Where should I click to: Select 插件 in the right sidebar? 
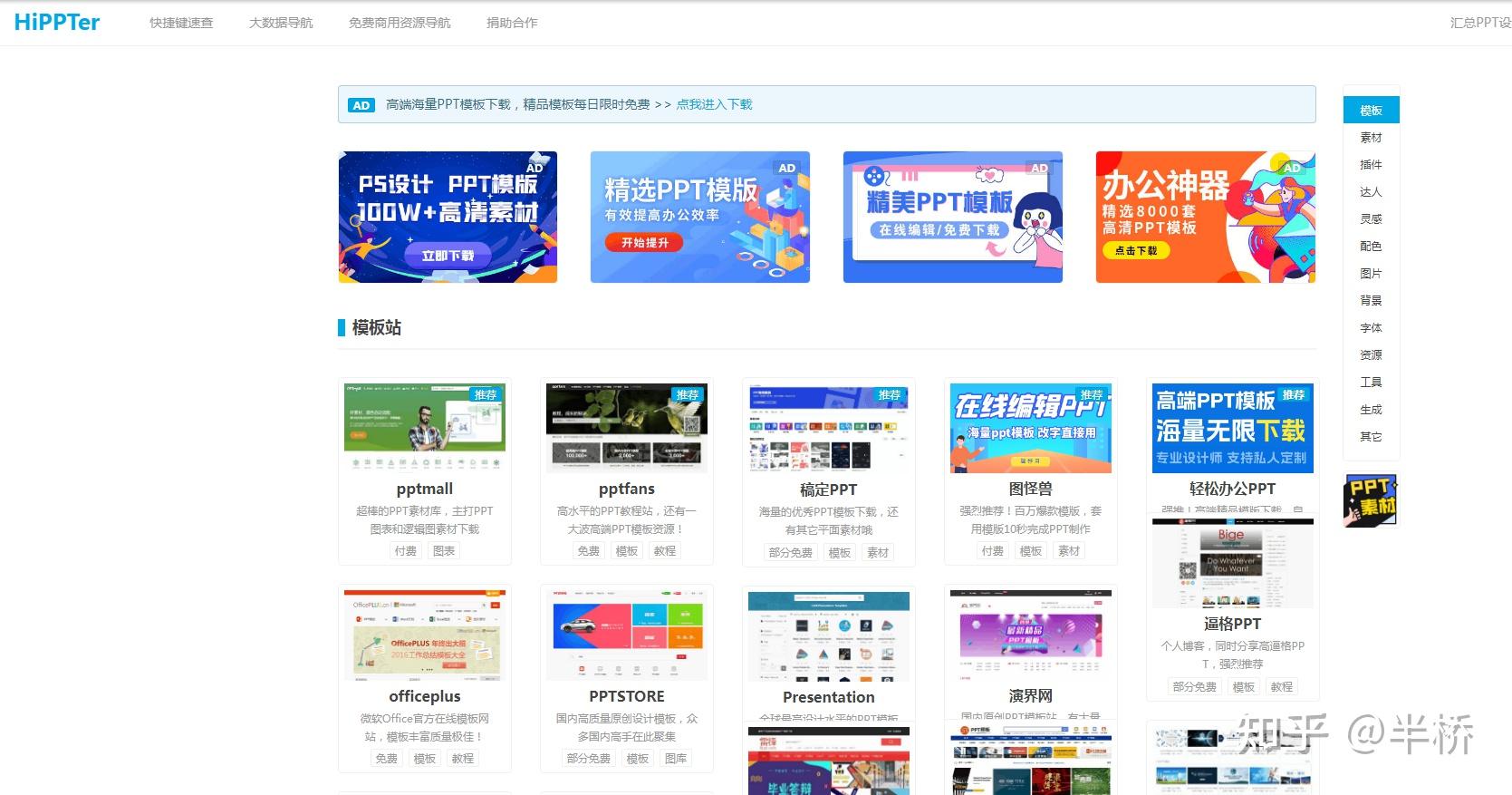[1371, 165]
